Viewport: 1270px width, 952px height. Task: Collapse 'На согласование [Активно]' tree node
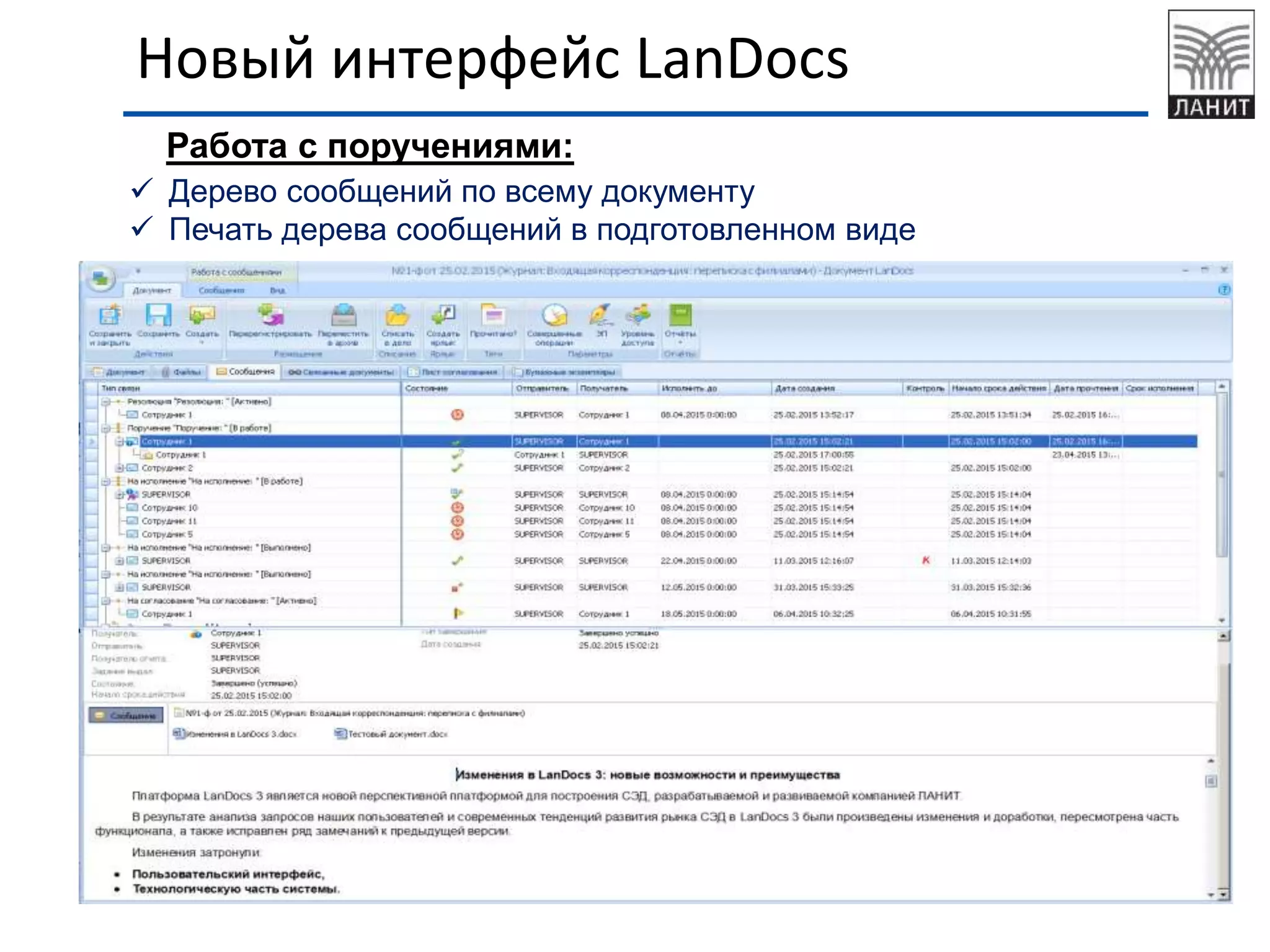[x=106, y=601]
